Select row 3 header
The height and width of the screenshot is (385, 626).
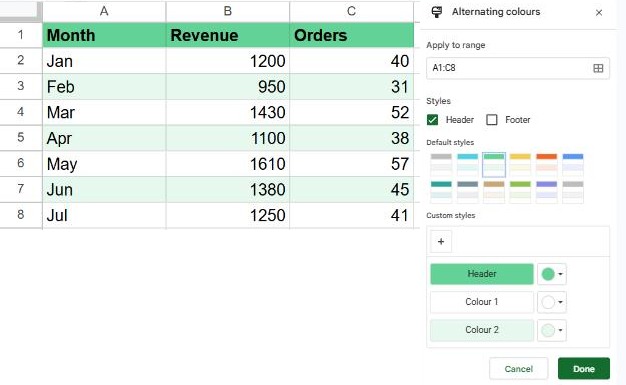(x=21, y=86)
